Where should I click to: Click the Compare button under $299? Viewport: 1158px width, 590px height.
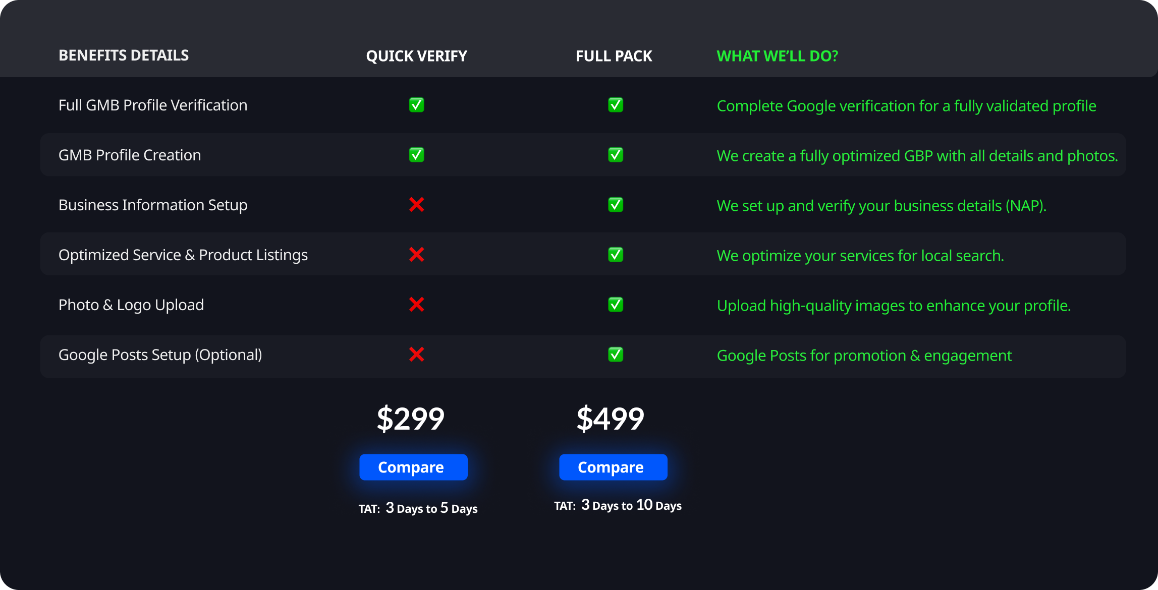tap(414, 467)
